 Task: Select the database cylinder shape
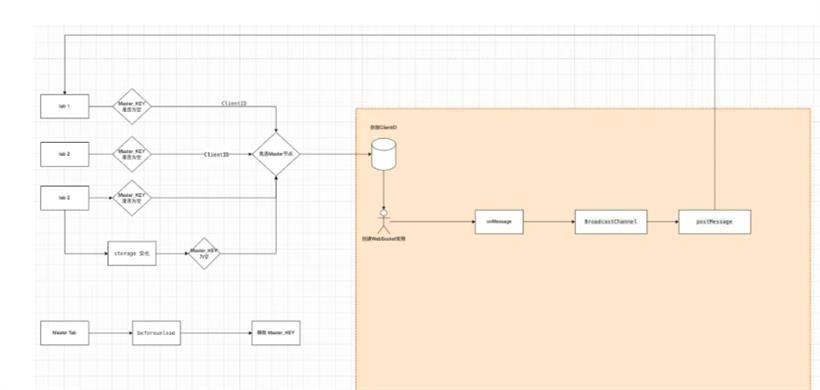[x=384, y=154]
